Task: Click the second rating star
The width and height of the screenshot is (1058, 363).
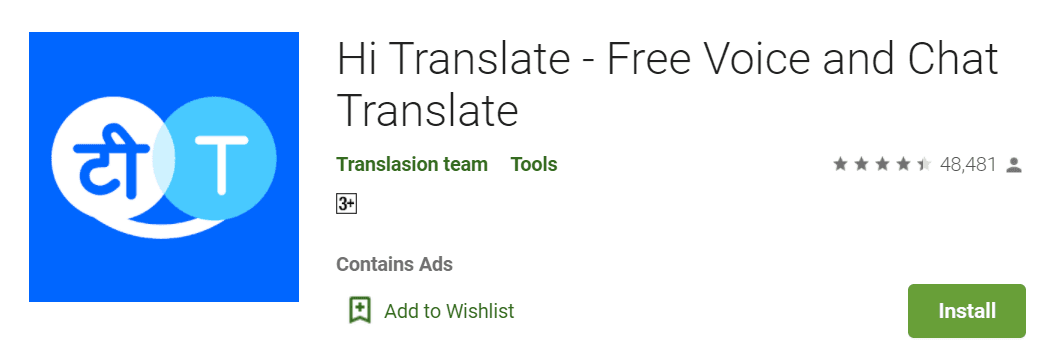Action: (x=861, y=164)
